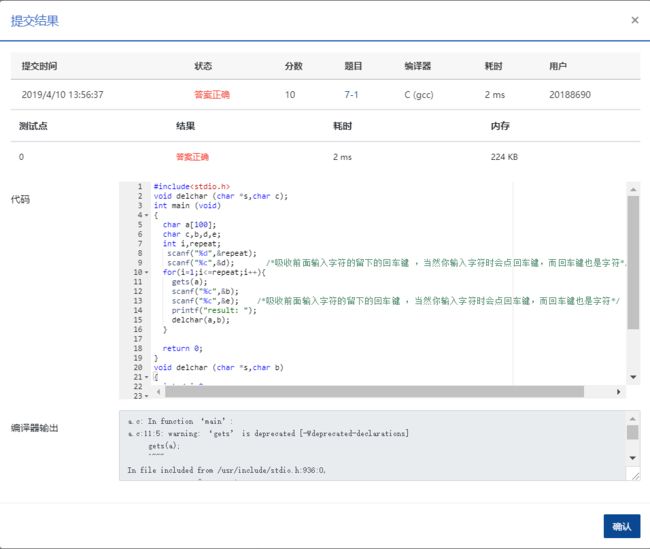Click the 编译器 column header
The width and height of the screenshot is (650, 549).
pyautogui.click(x=418, y=66)
